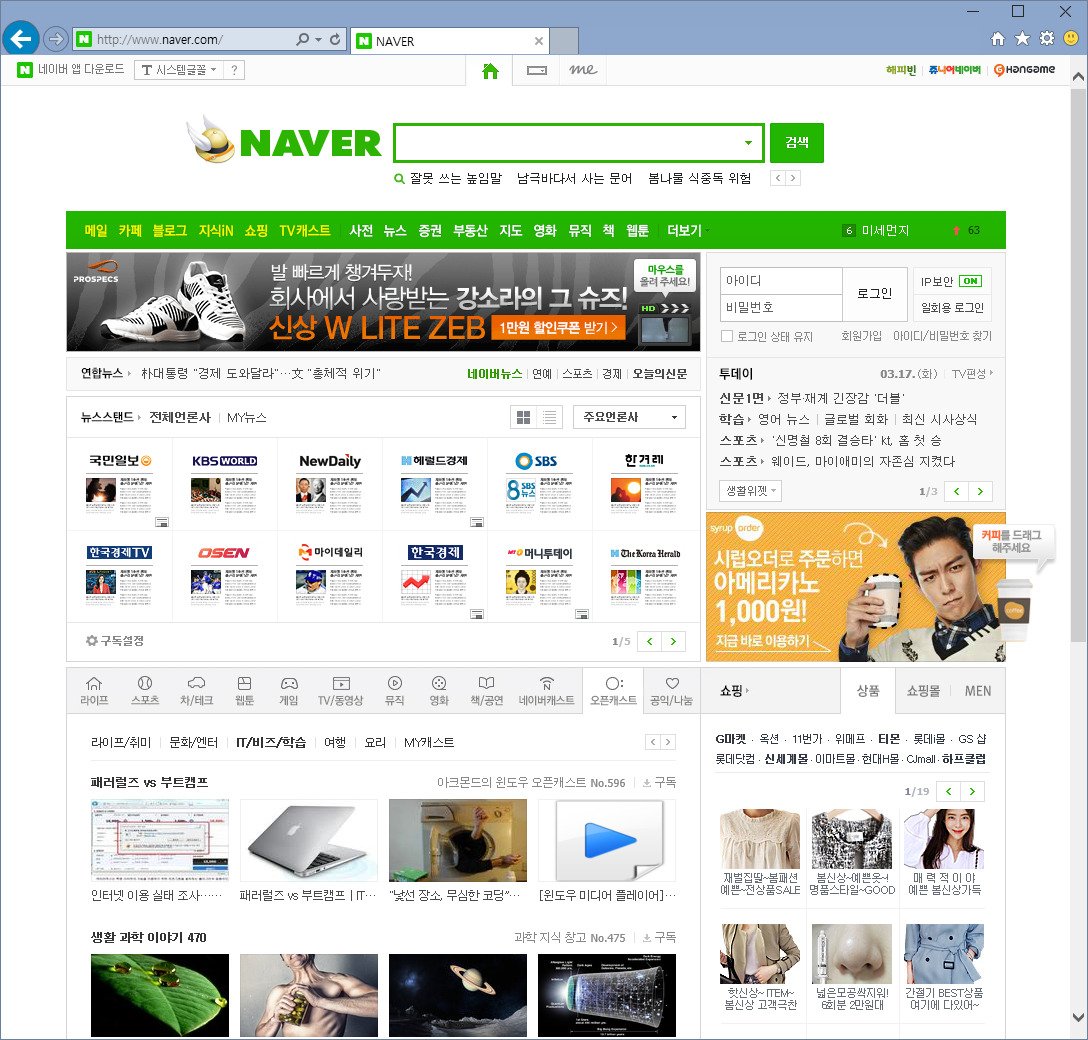
Task: Open the 생활위젯 dropdown
Action: click(751, 491)
